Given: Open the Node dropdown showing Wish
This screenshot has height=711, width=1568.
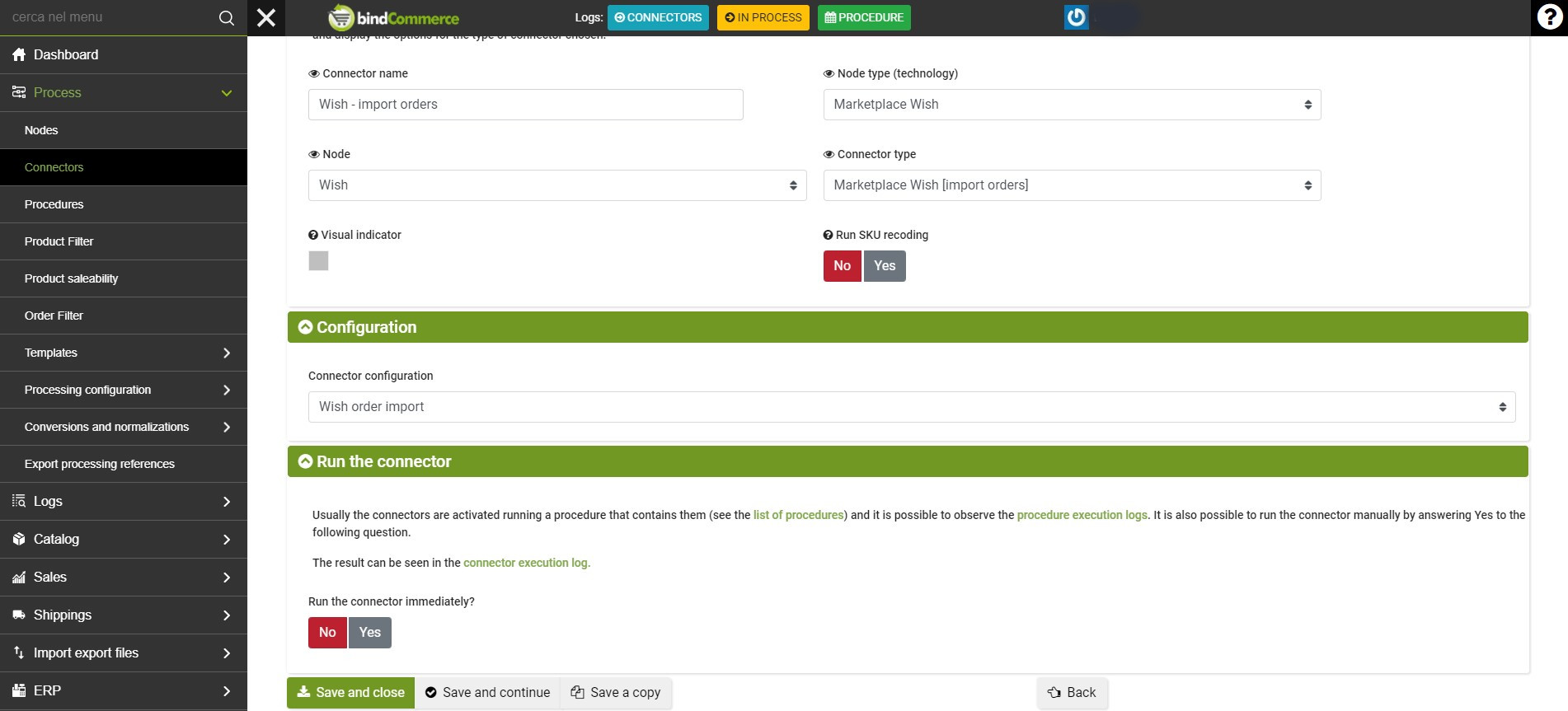Looking at the screenshot, I should (x=557, y=185).
